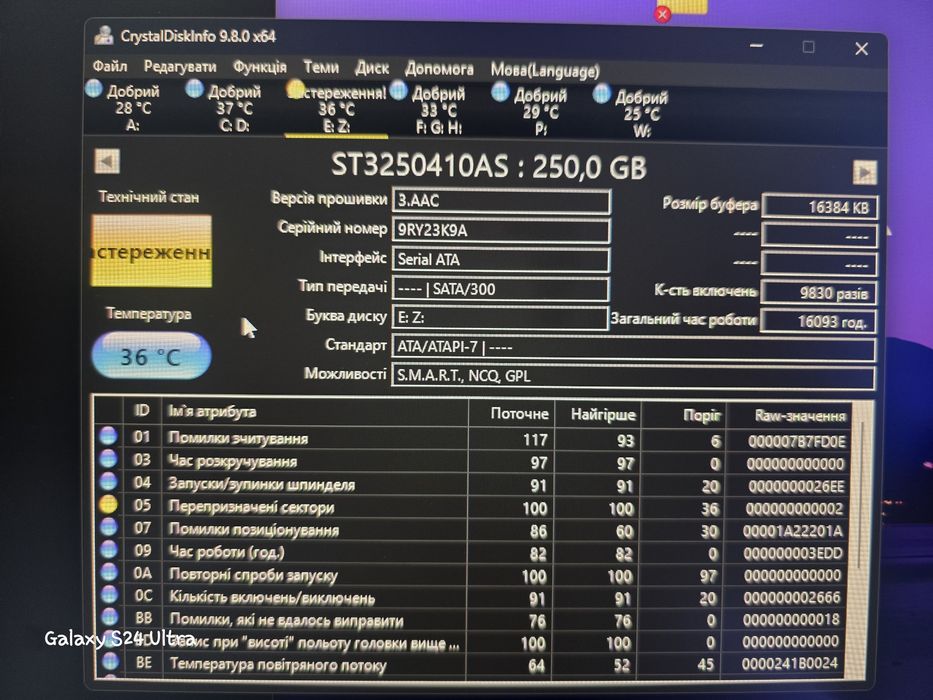Click the standard field ATA/ATAPI-7
The image size is (933, 700).
(634, 348)
